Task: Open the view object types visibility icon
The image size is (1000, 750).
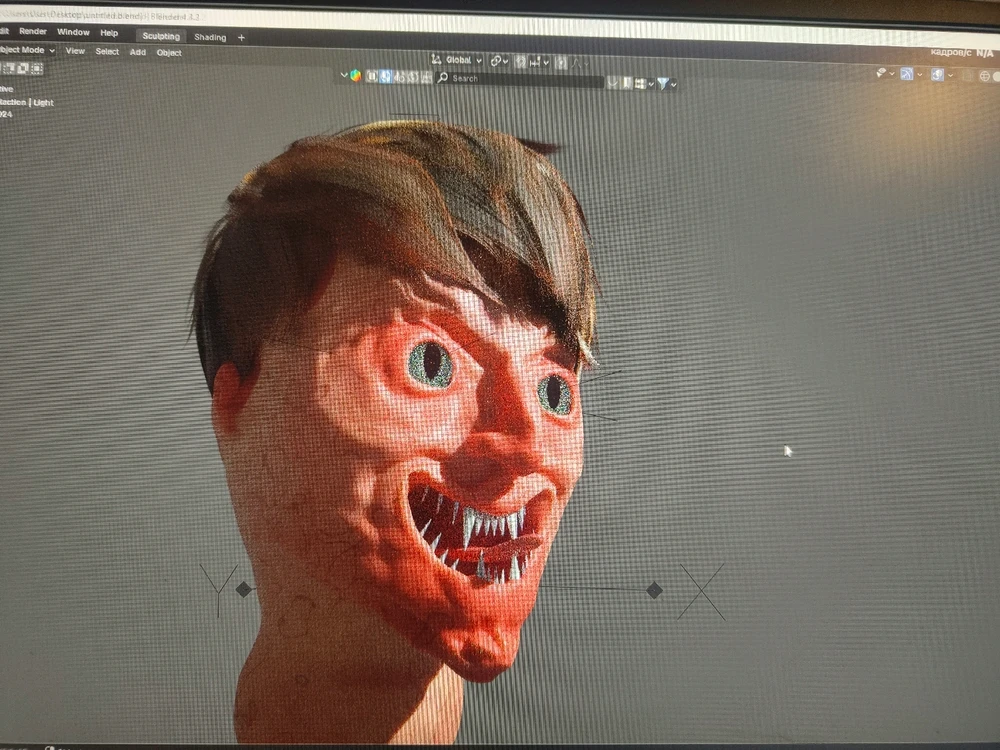Action: point(883,73)
